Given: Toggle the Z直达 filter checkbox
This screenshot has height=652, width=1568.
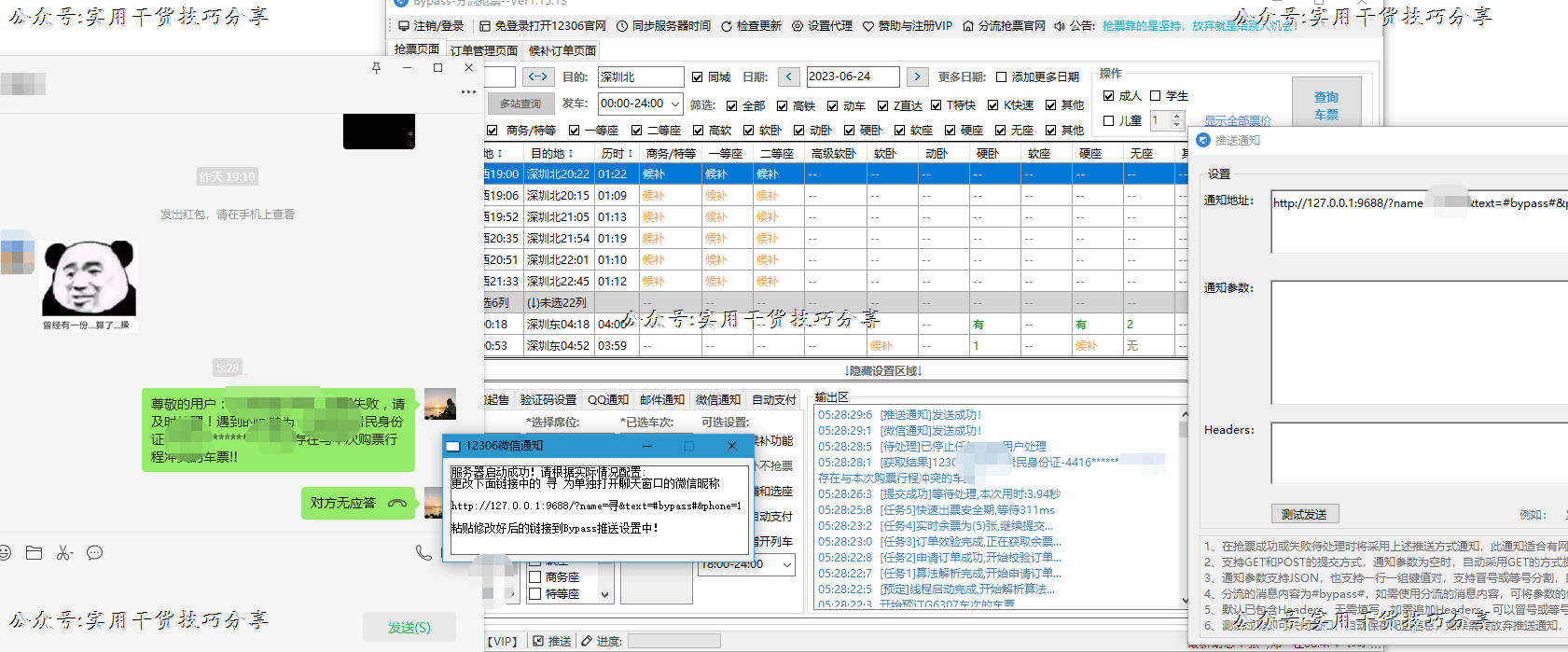Looking at the screenshot, I should tap(882, 105).
